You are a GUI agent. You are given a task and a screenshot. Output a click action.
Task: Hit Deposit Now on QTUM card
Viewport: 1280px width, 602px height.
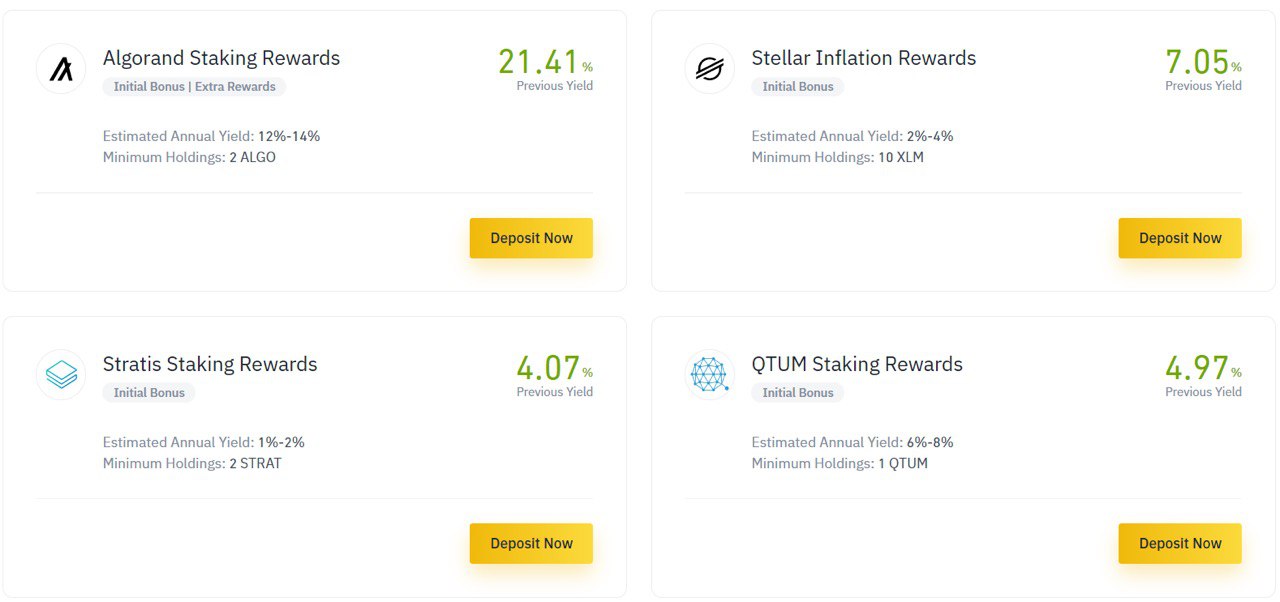pos(1180,544)
